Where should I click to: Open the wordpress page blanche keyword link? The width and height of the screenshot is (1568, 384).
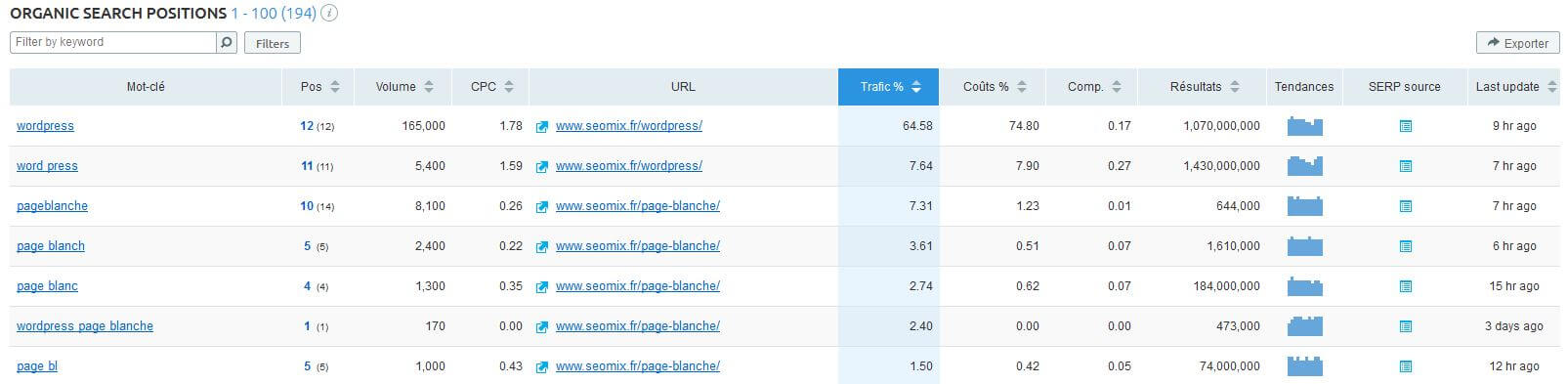[x=85, y=326]
